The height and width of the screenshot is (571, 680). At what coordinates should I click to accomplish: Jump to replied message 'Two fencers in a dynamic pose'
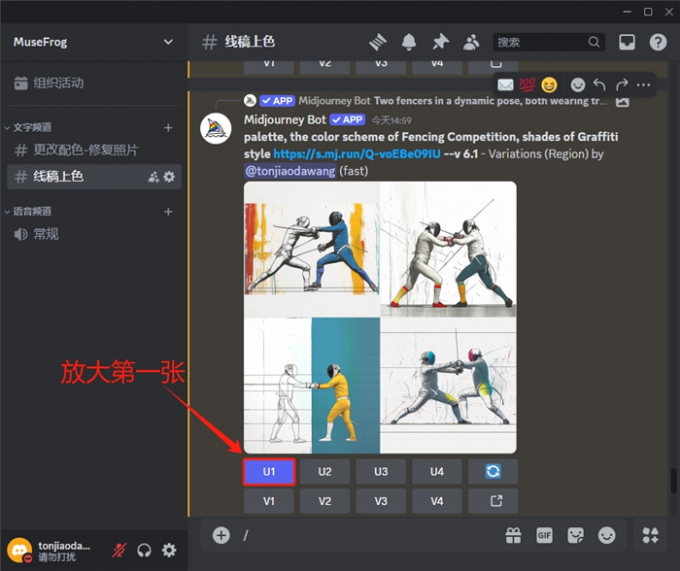tap(490, 101)
